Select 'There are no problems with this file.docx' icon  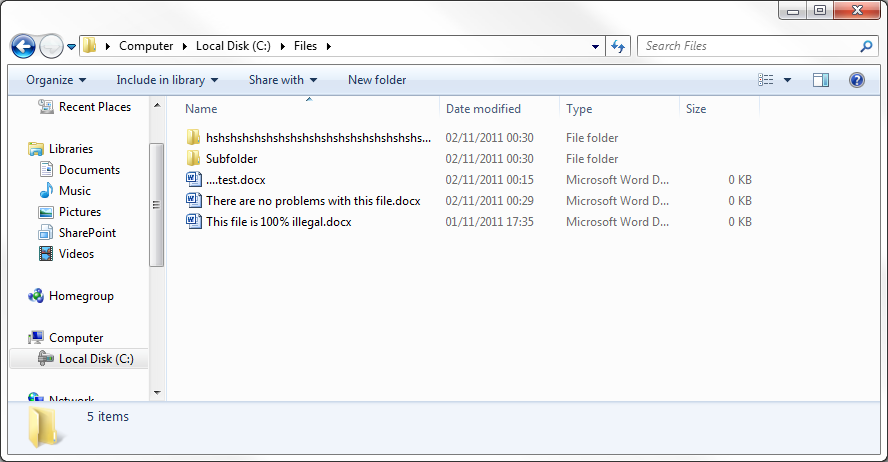click(x=194, y=200)
